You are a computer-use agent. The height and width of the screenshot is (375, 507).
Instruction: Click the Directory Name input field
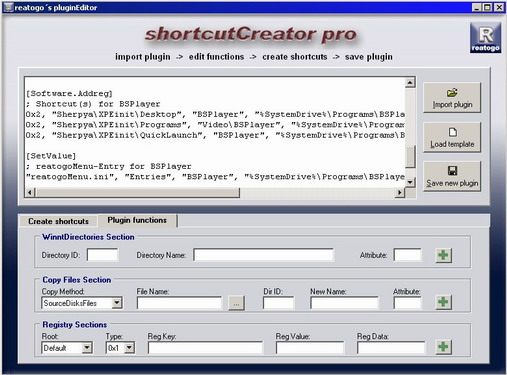(x=263, y=255)
